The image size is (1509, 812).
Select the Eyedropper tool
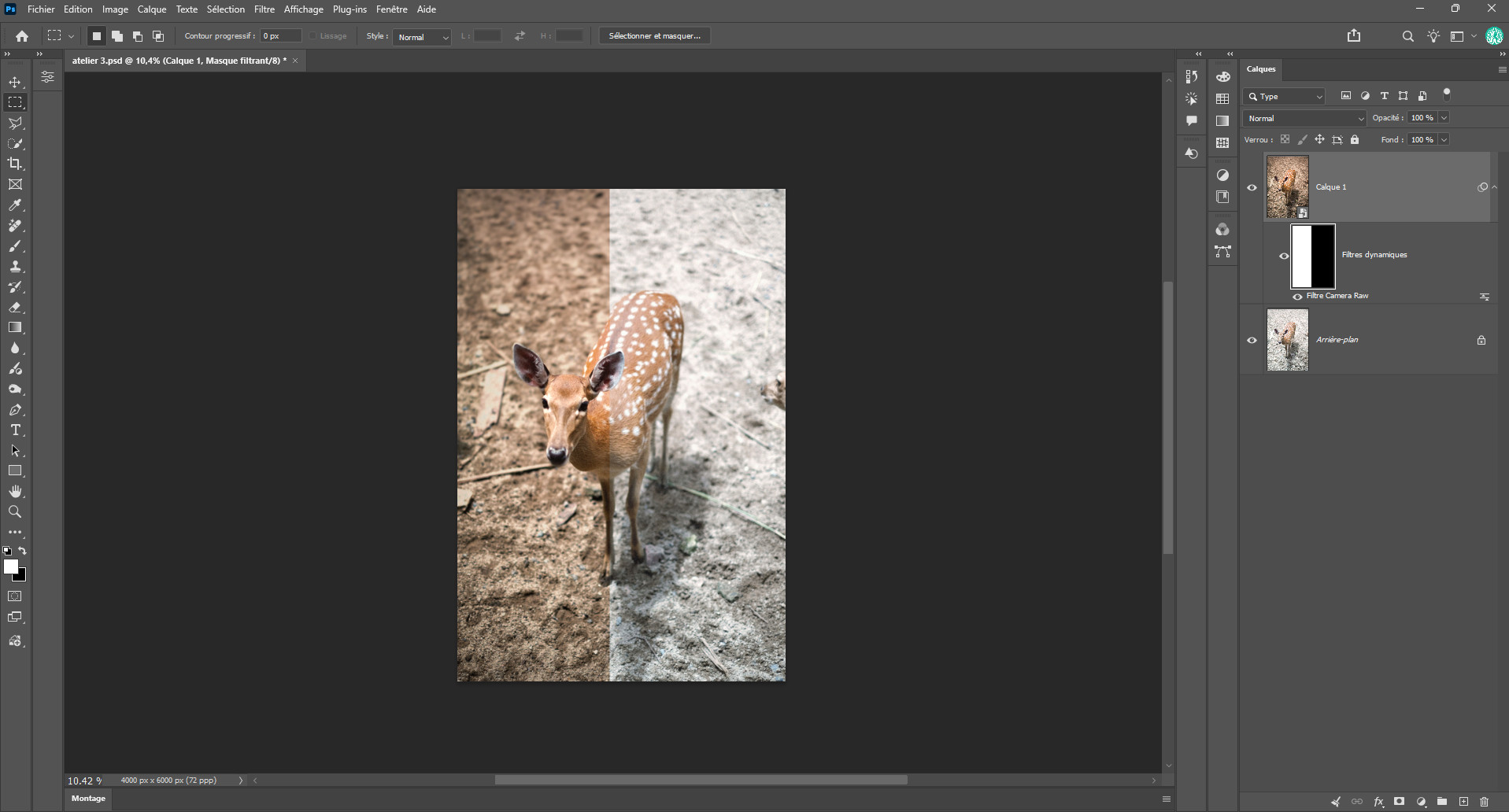tap(15, 205)
